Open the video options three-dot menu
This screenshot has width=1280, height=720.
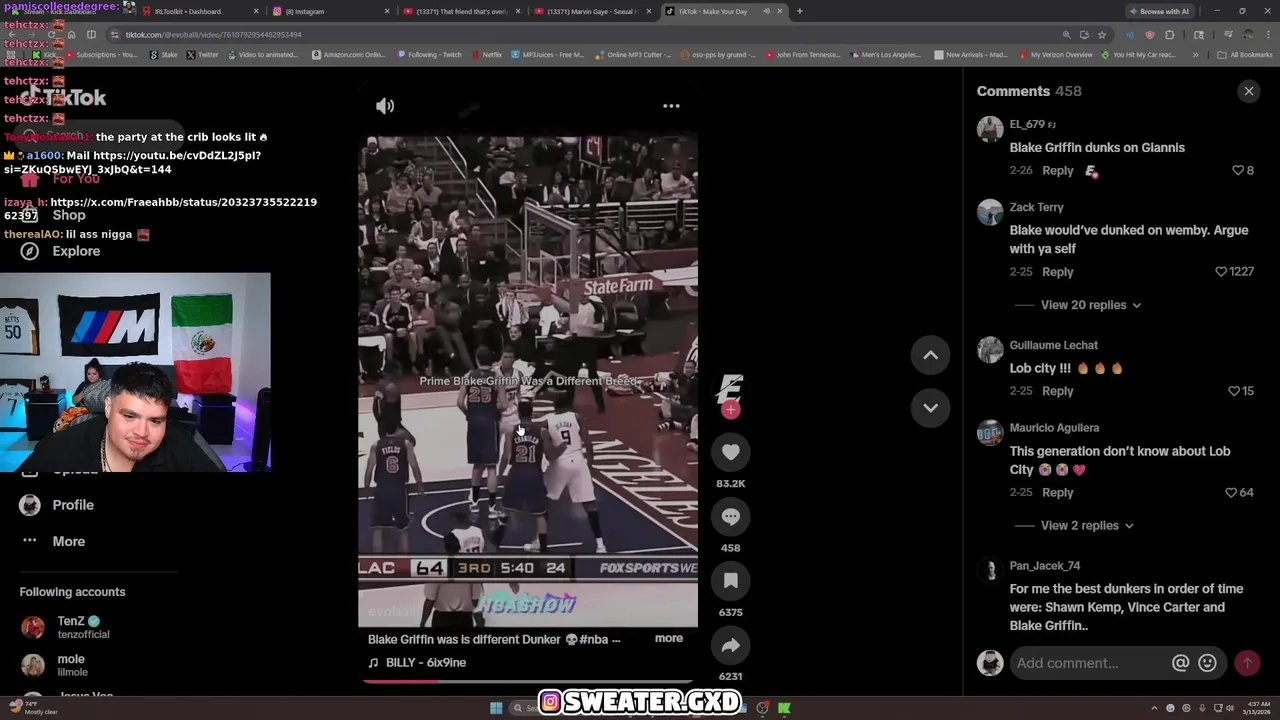[671, 106]
